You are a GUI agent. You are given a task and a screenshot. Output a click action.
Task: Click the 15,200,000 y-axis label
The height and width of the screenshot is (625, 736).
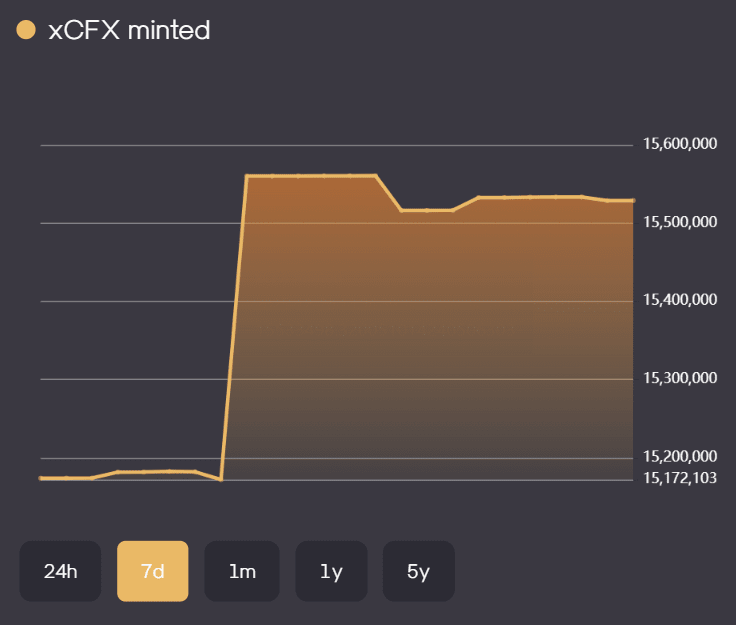(x=680, y=458)
